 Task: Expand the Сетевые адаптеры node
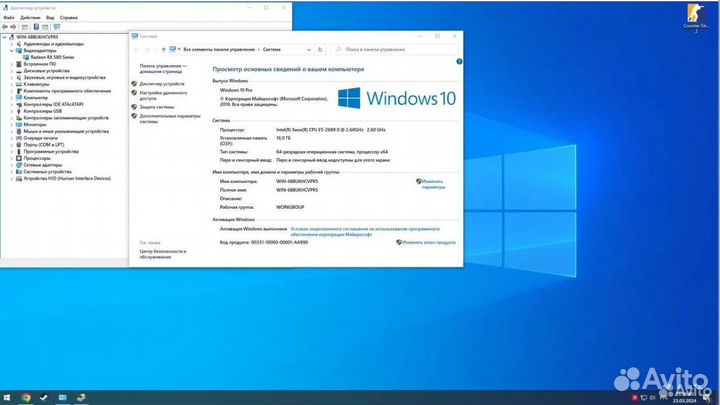click(11, 165)
